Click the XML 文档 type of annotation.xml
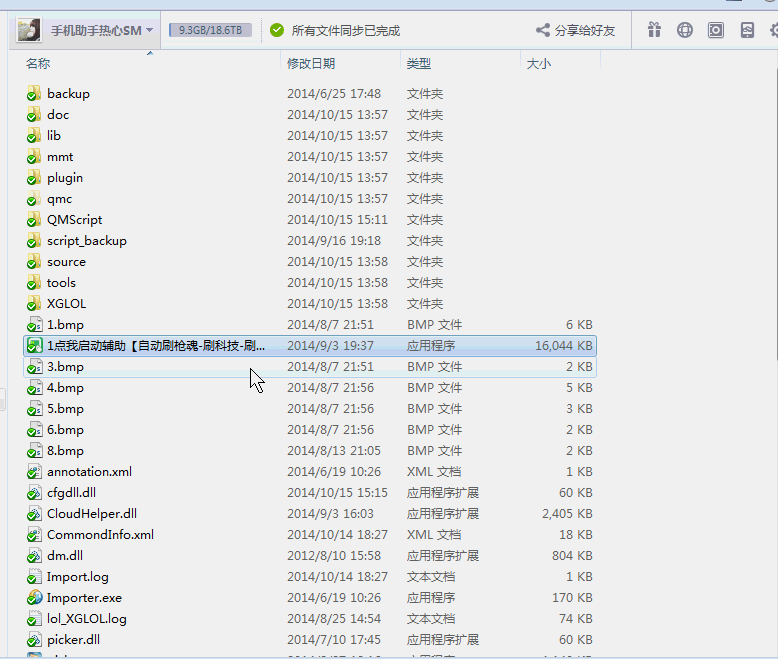Screen dimensions: 778x659 point(434,471)
